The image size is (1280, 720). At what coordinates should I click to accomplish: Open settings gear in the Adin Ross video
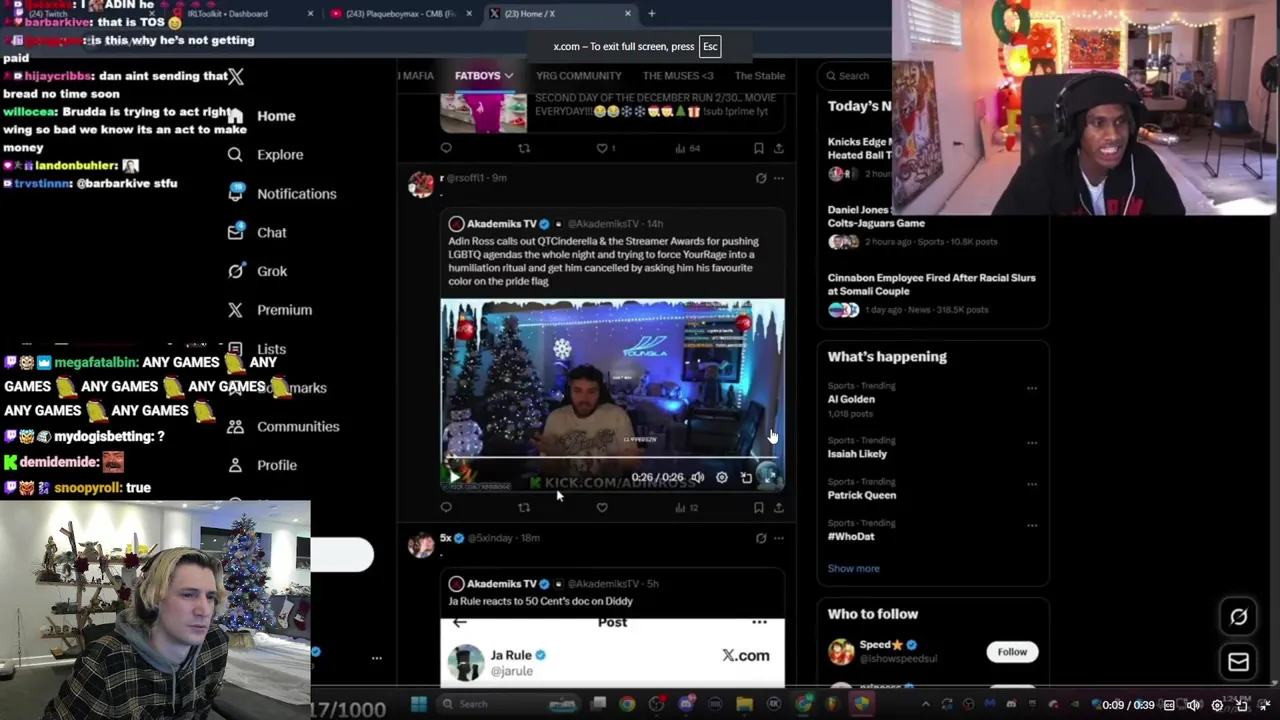(x=721, y=478)
